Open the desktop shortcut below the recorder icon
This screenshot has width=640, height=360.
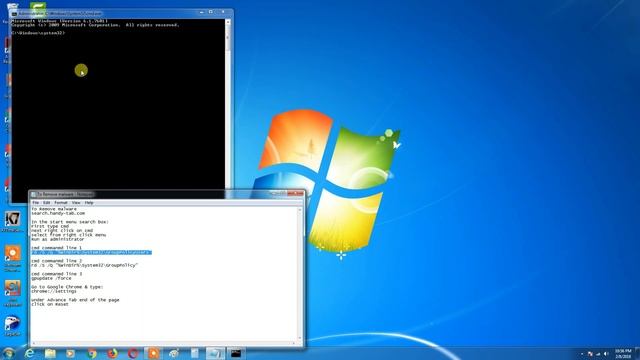click(13, 293)
